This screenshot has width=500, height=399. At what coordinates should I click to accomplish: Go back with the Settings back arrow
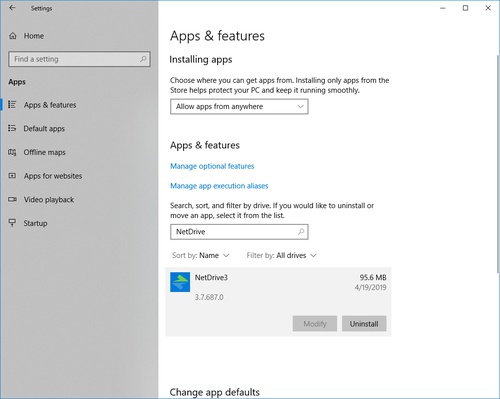[x=12, y=8]
